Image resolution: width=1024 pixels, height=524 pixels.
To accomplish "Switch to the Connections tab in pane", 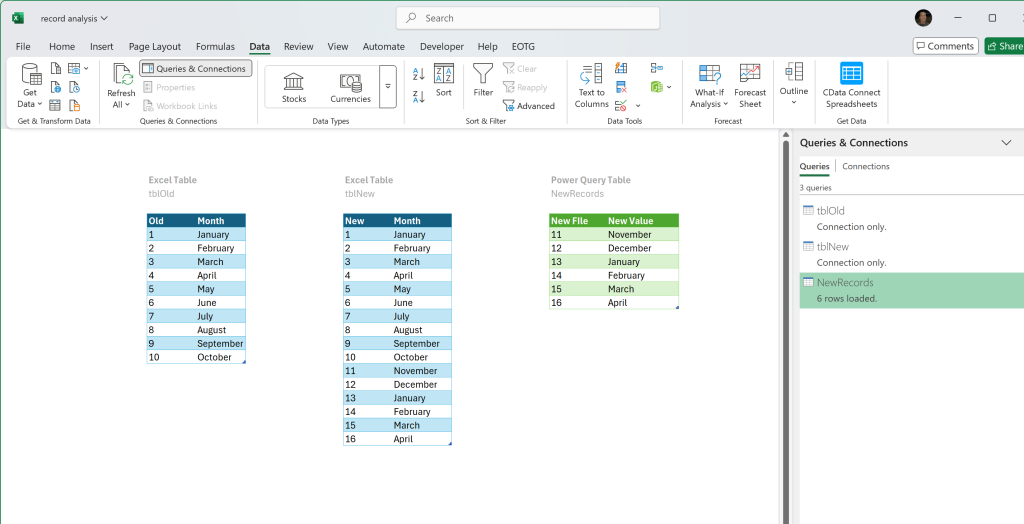I will point(866,166).
